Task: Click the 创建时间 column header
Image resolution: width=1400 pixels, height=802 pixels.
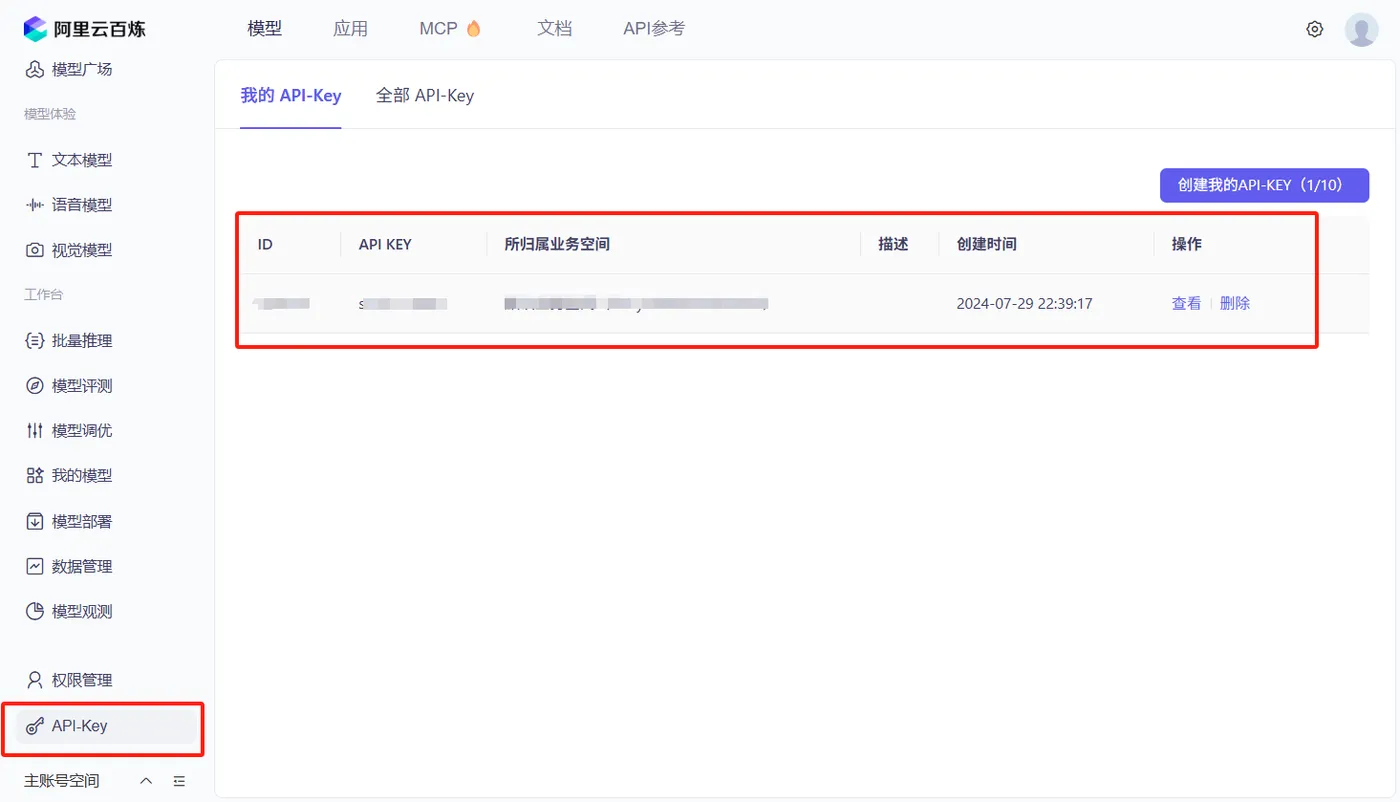Action: click(987, 244)
